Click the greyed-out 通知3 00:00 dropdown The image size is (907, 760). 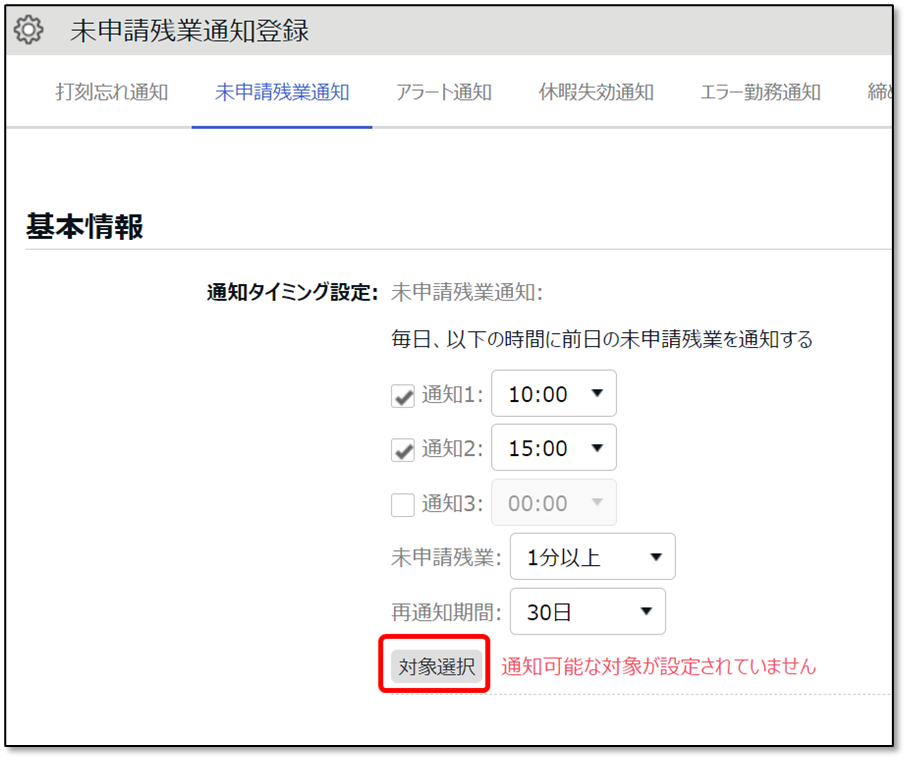pyautogui.click(x=554, y=503)
